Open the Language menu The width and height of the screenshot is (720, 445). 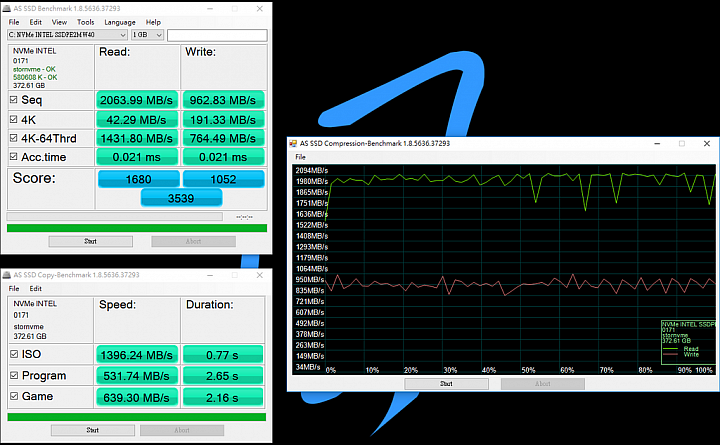click(x=120, y=22)
